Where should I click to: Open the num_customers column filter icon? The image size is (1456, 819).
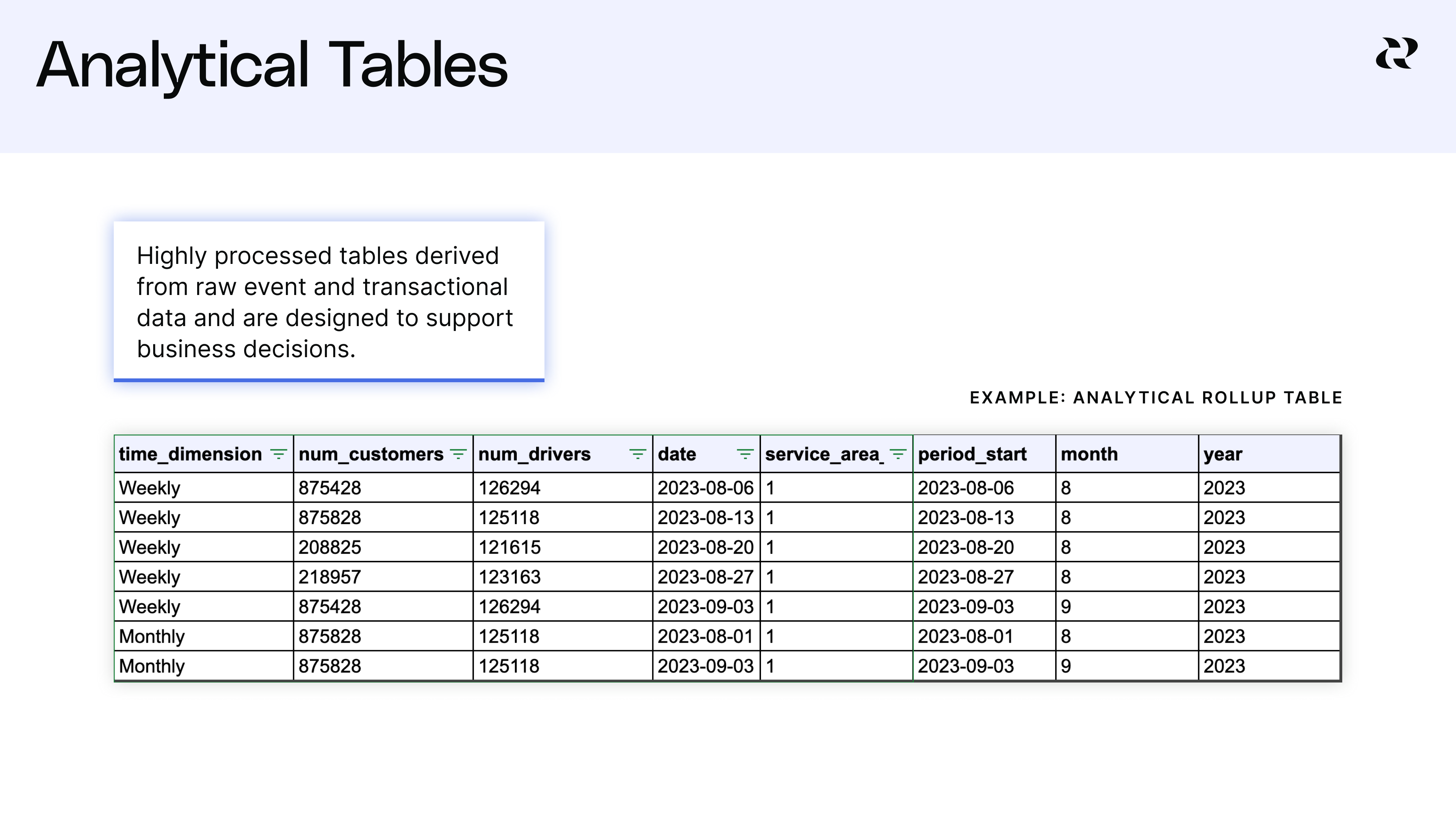click(x=458, y=454)
